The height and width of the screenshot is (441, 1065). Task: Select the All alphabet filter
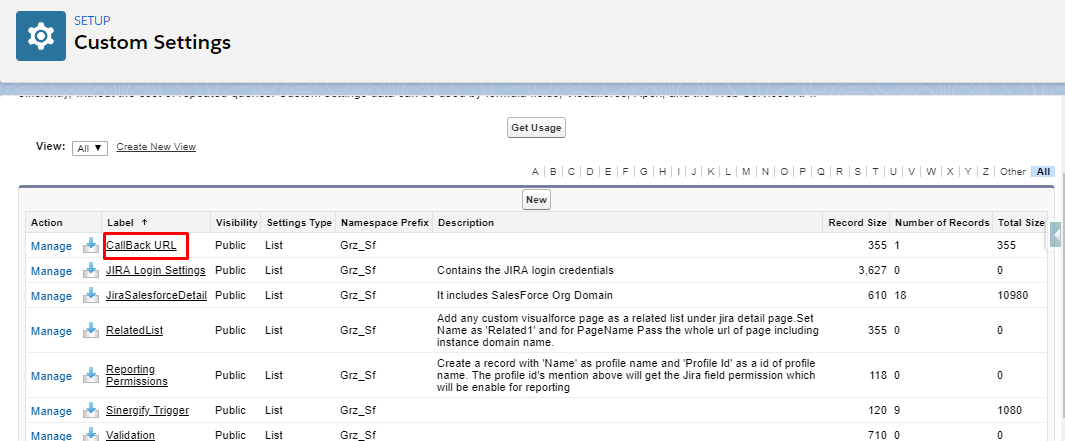(x=1043, y=172)
